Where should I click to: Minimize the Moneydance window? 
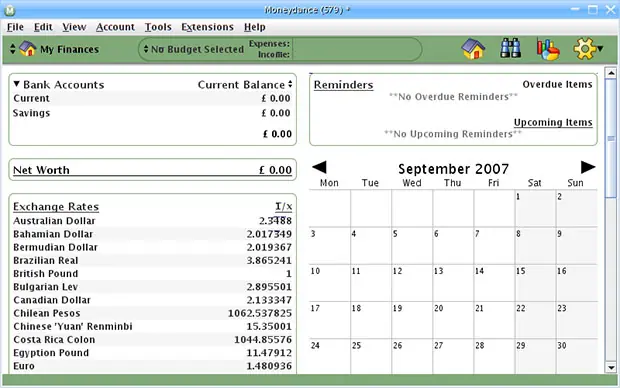pos(575,9)
